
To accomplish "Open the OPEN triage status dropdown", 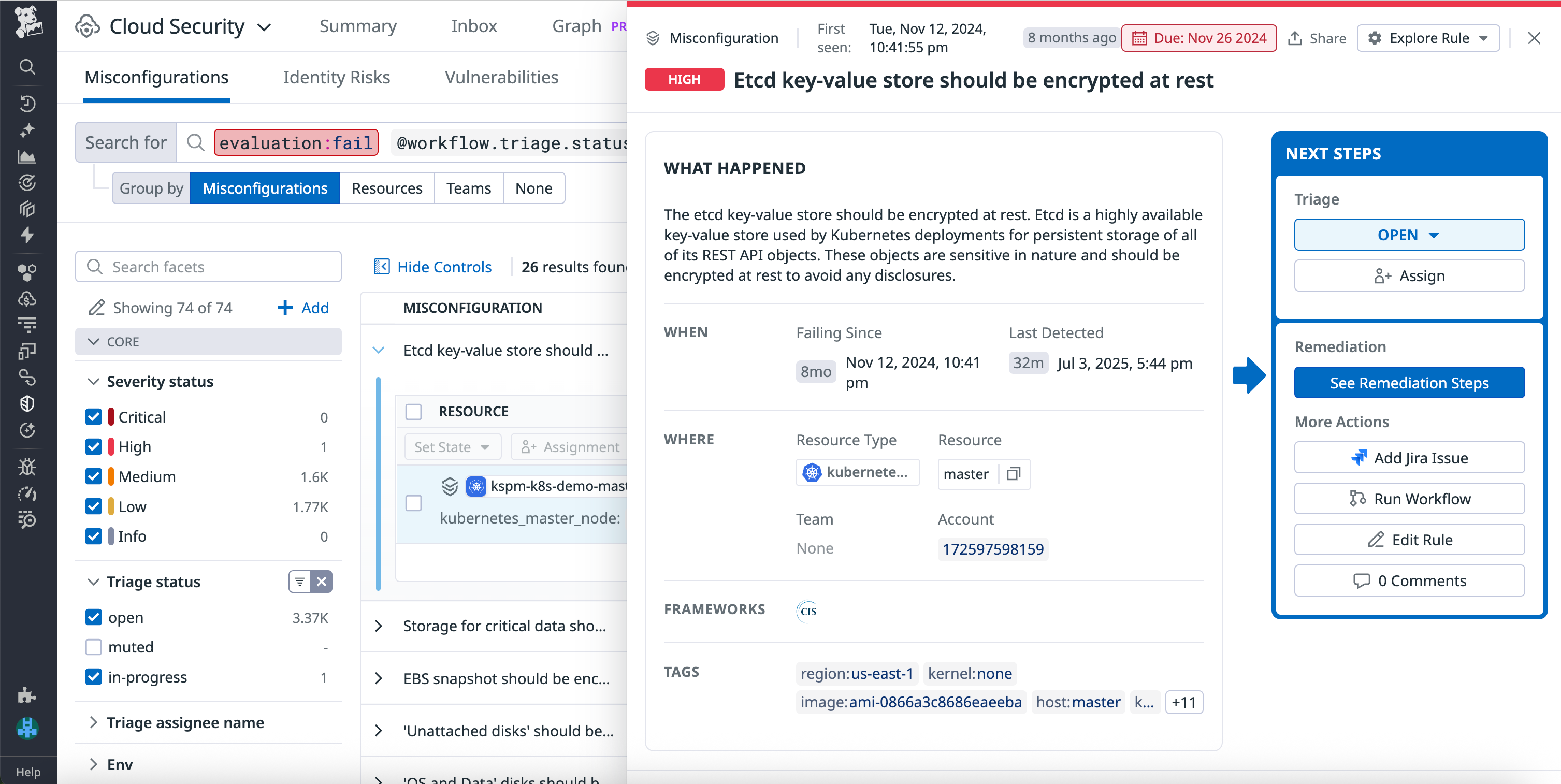I will pyautogui.click(x=1409, y=235).
